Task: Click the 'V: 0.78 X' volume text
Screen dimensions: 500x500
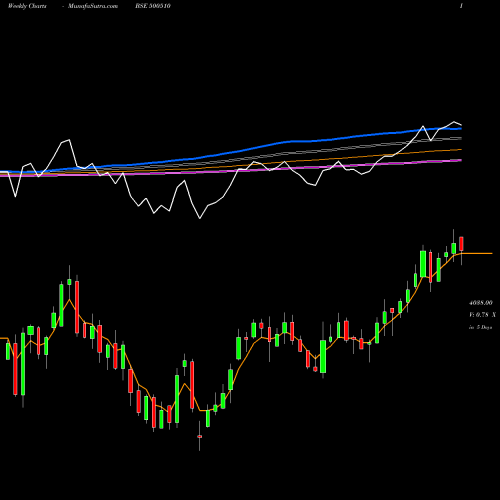Action: pos(482,315)
